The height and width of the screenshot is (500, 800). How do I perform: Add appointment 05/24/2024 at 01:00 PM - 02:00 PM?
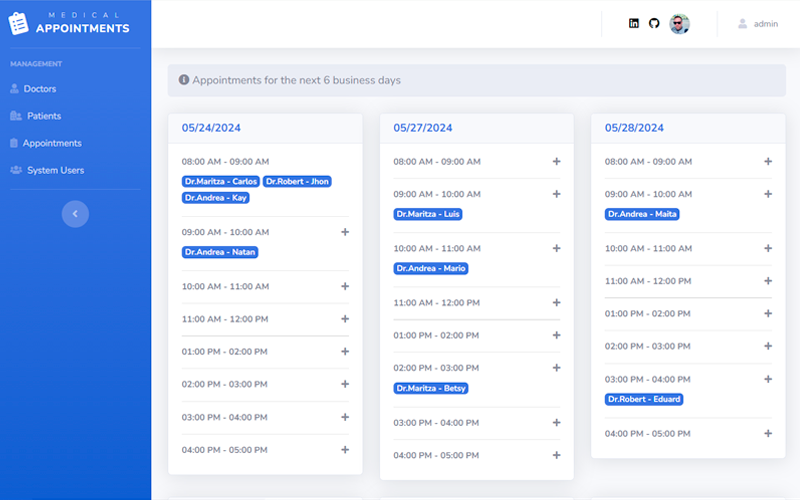click(x=345, y=352)
